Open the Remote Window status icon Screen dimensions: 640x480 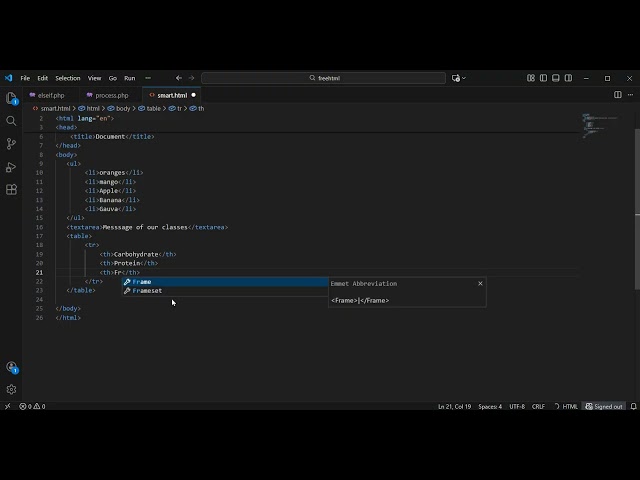[x=7, y=406]
